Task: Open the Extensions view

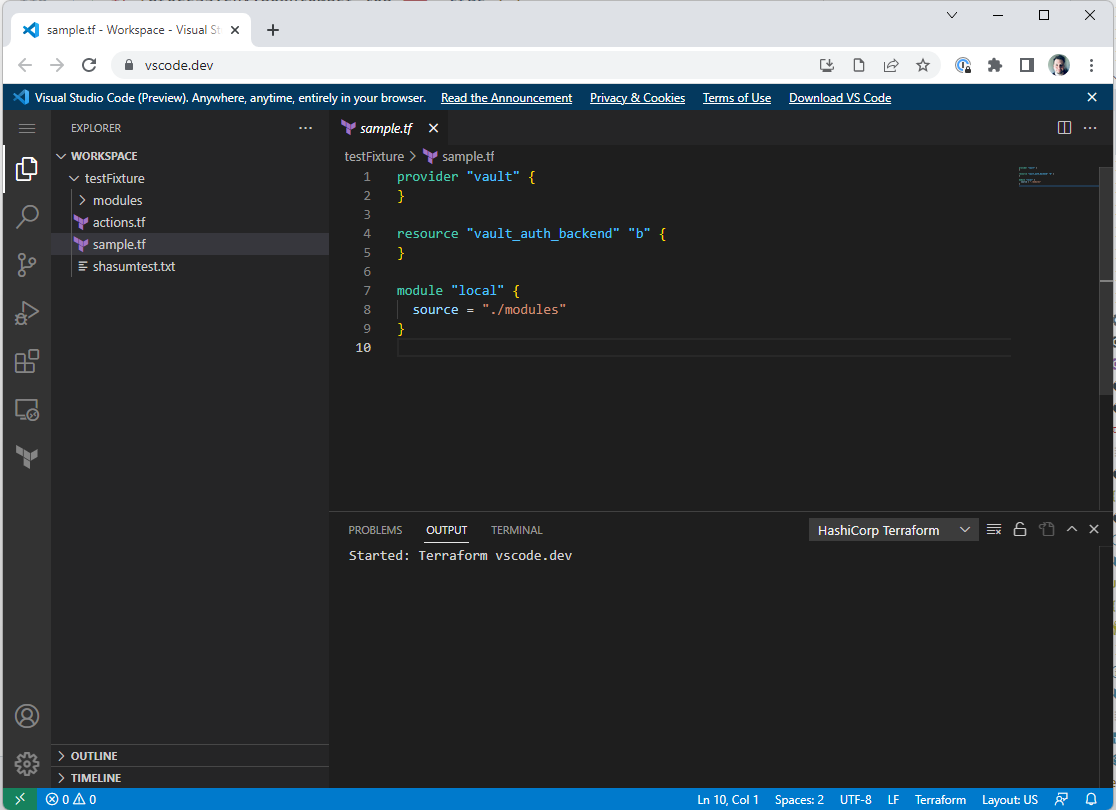Action: point(26,362)
